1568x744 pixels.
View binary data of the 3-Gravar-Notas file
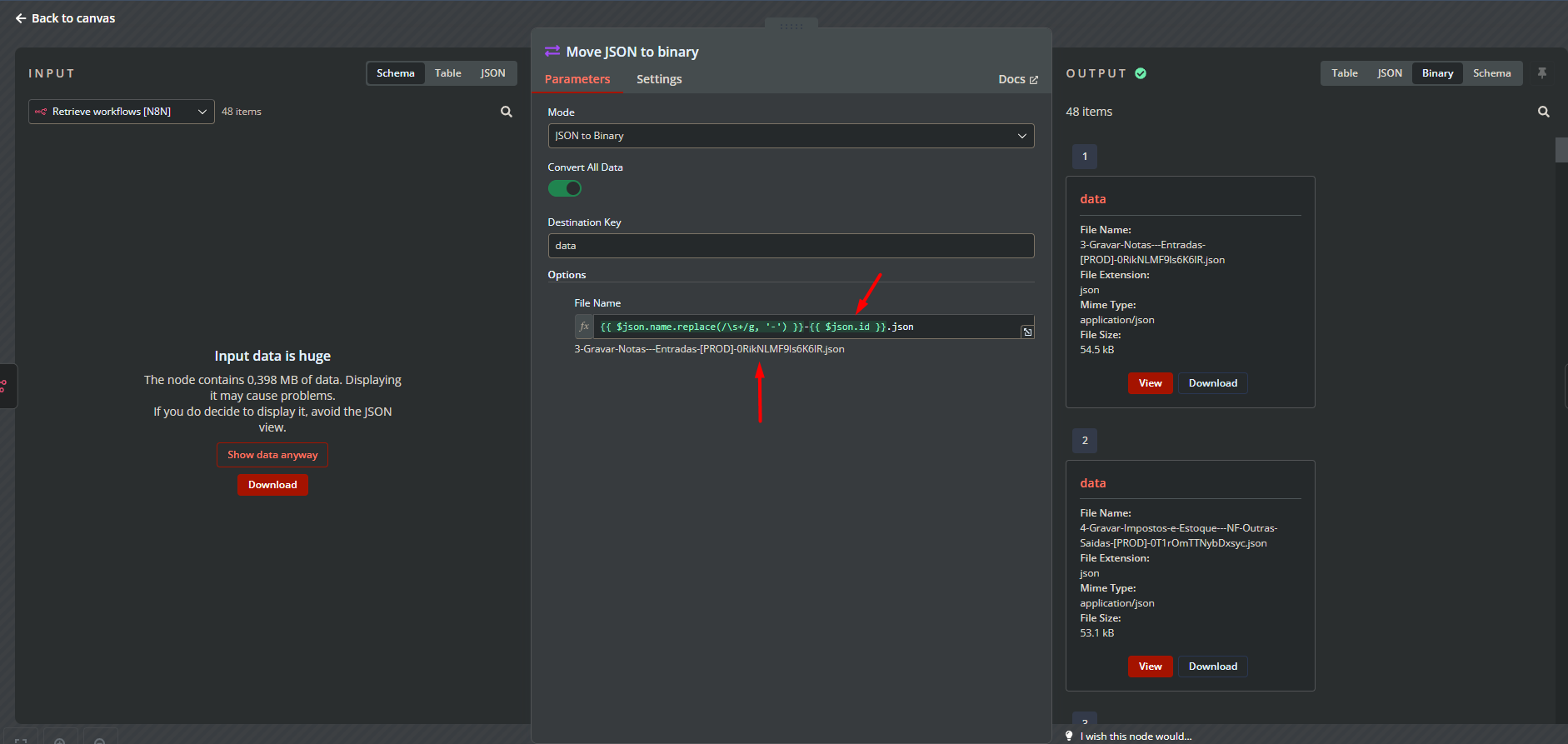(x=1151, y=383)
